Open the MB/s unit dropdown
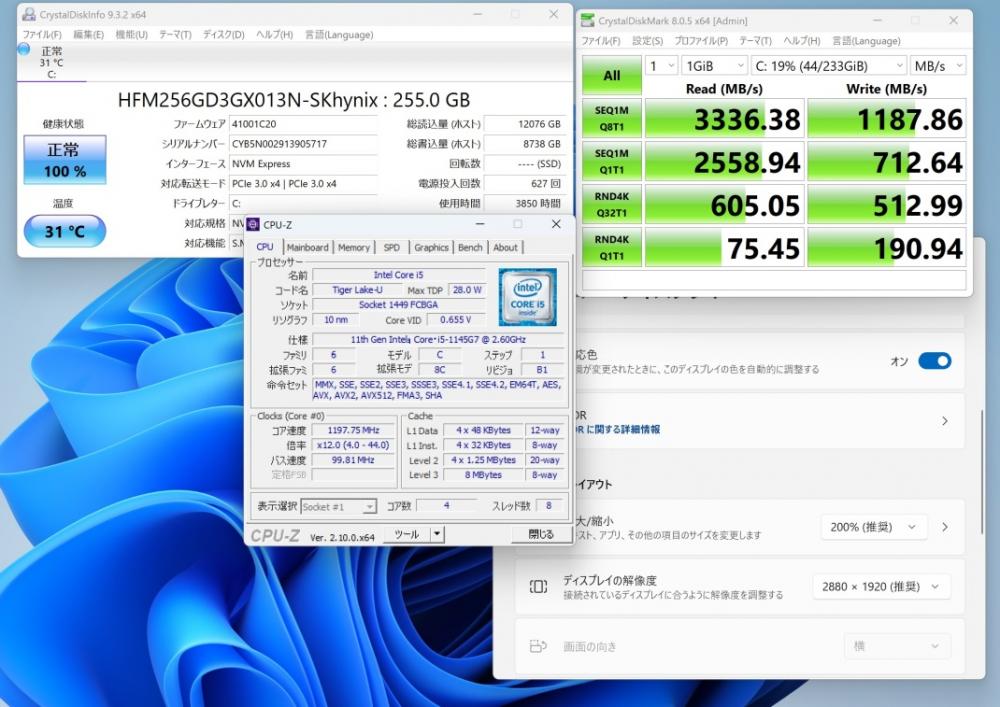This screenshot has height=707, width=1000. tap(938, 66)
